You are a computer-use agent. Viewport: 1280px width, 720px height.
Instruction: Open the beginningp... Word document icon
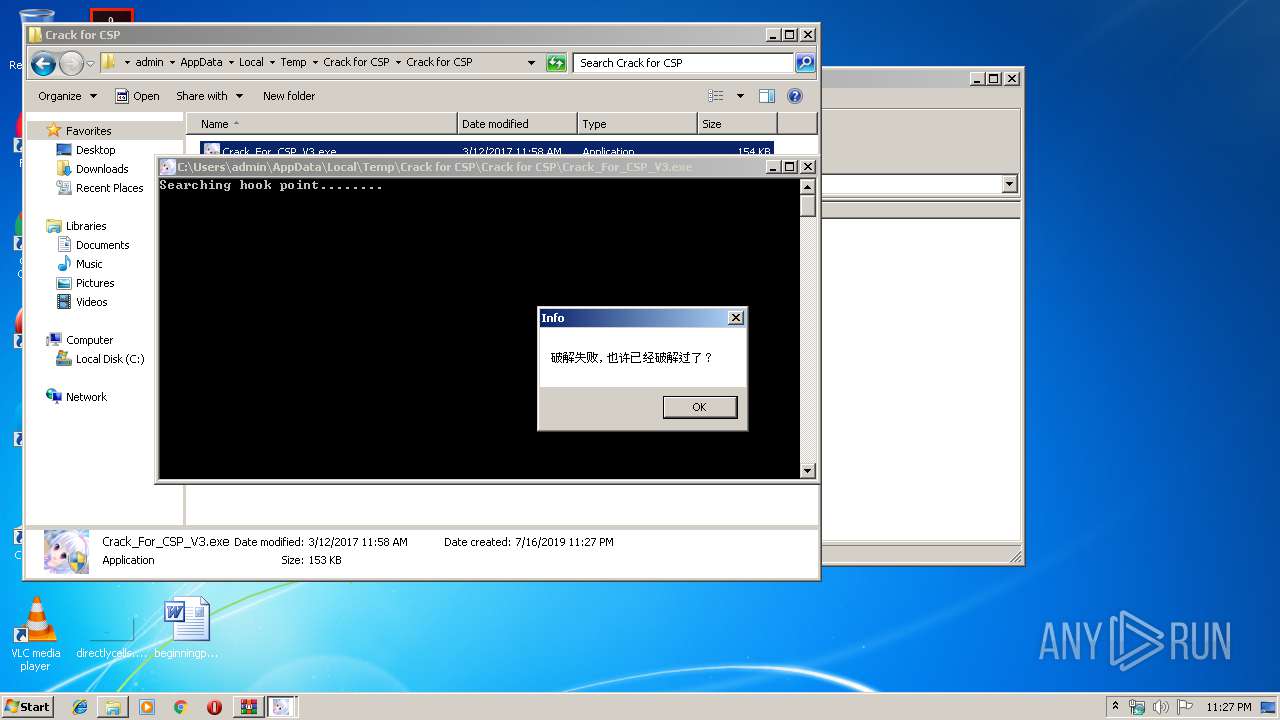[x=187, y=628]
